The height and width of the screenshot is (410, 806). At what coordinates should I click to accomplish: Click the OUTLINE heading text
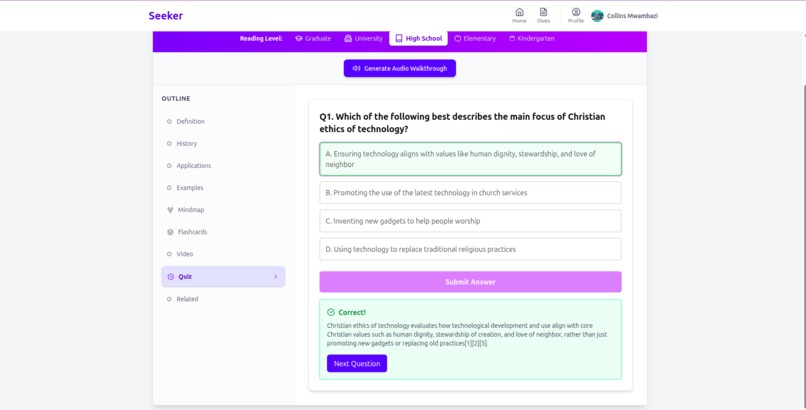coord(176,99)
